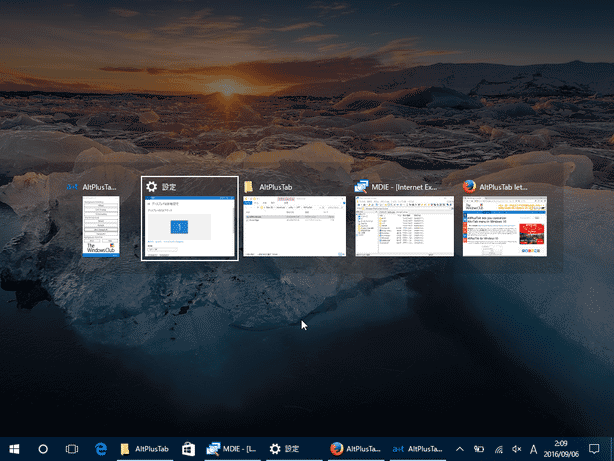This screenshot has width=614, height=461.
Task: Switch to MDIE taskbar button
Action: click(232, 449)
